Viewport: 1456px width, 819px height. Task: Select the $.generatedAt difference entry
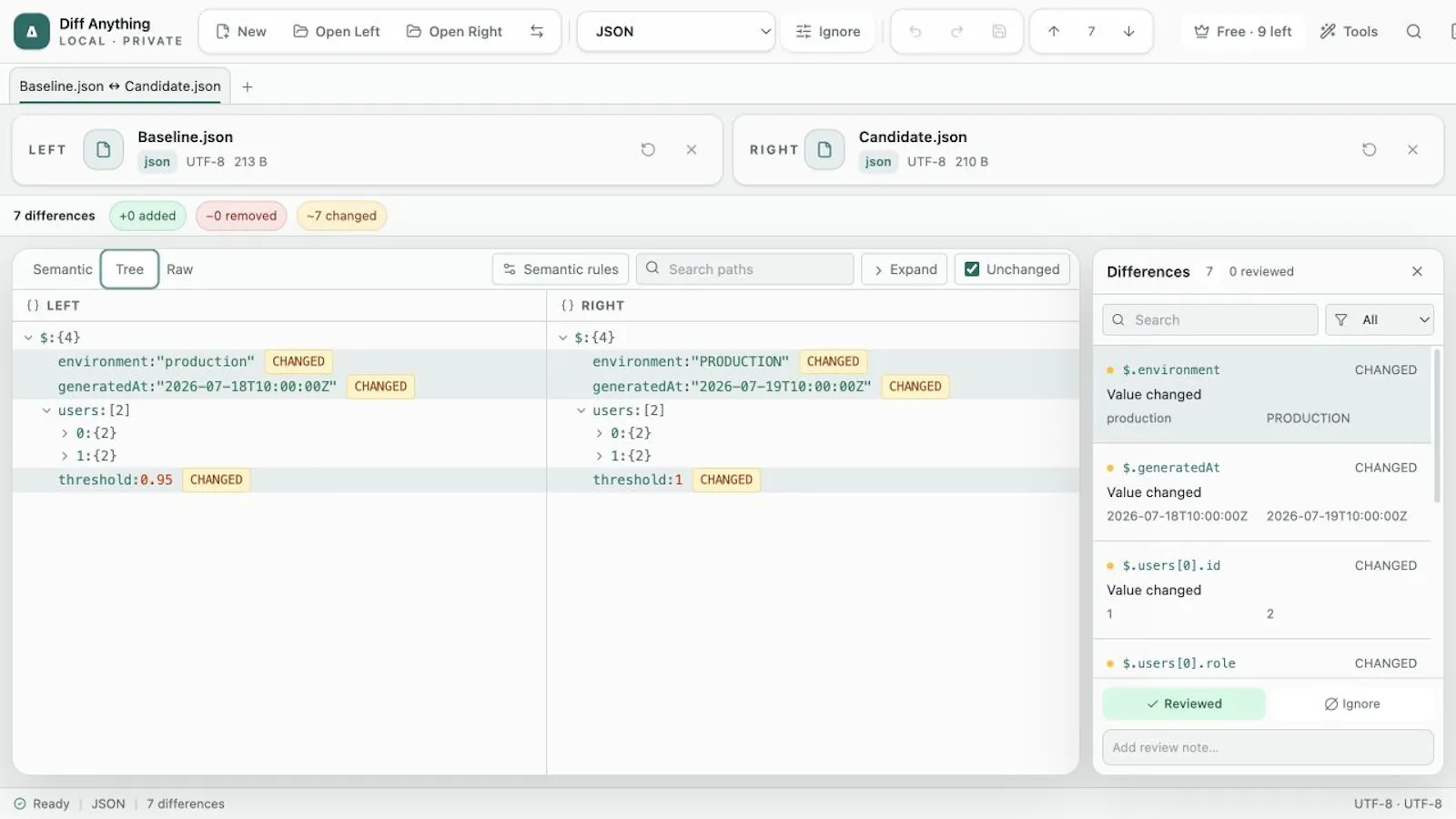coord(1262,492)
